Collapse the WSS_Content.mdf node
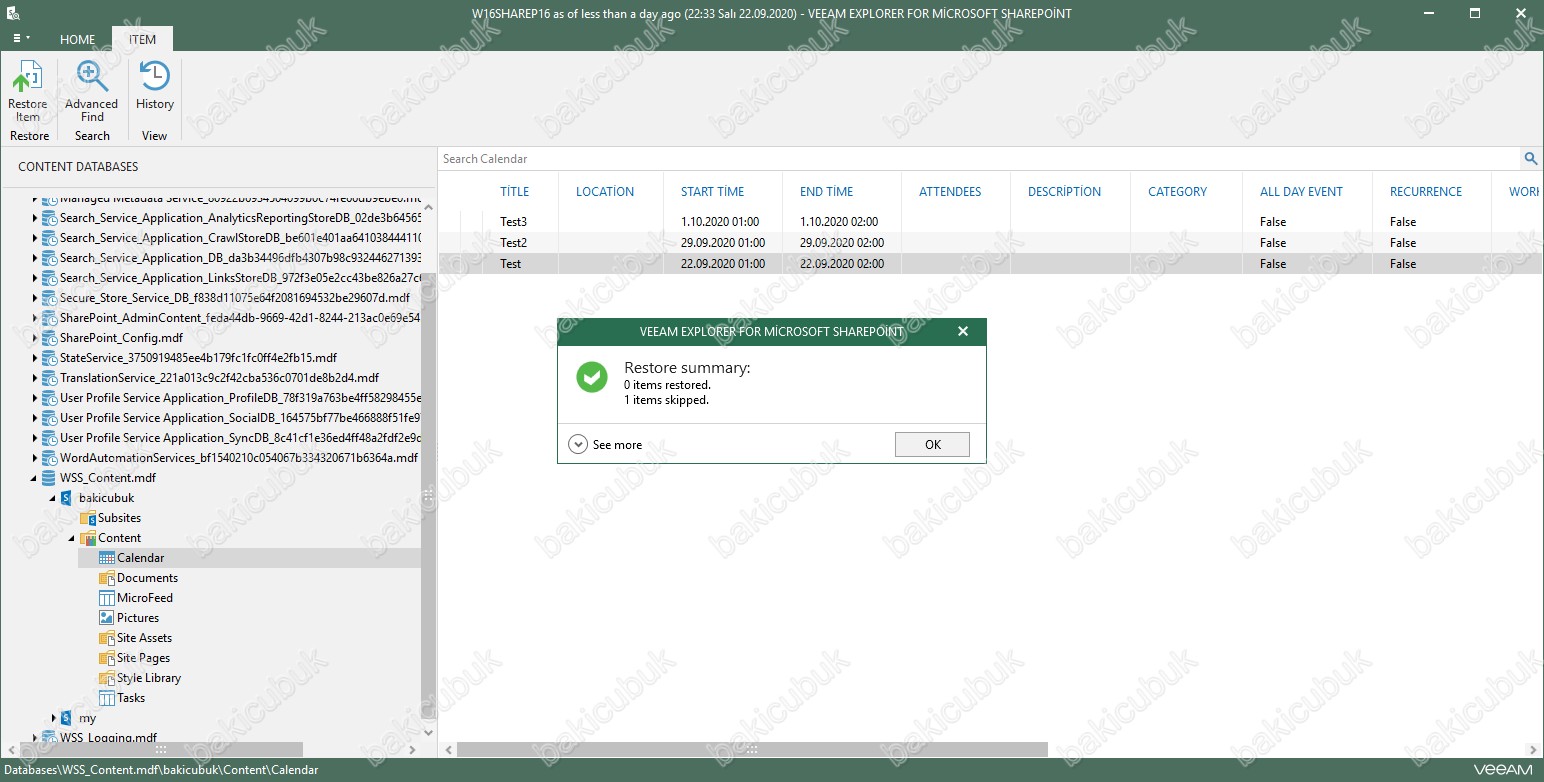The image size is (1544, 782). pyautogui.click(x=35, y=478)
